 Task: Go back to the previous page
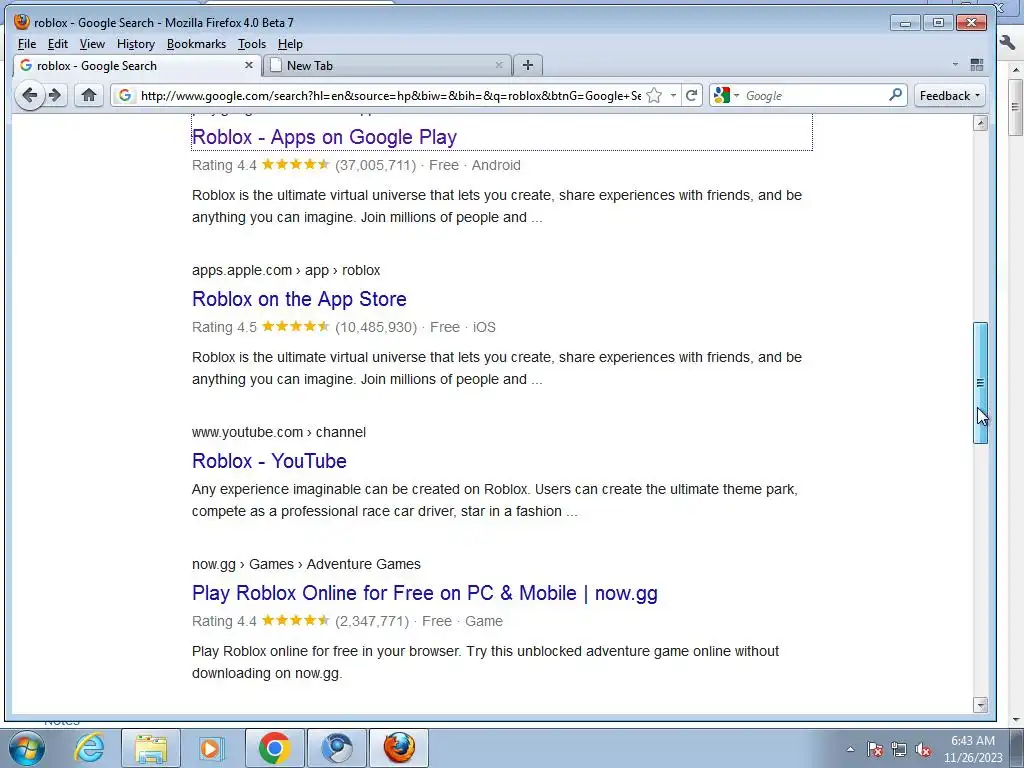point(29,95)
